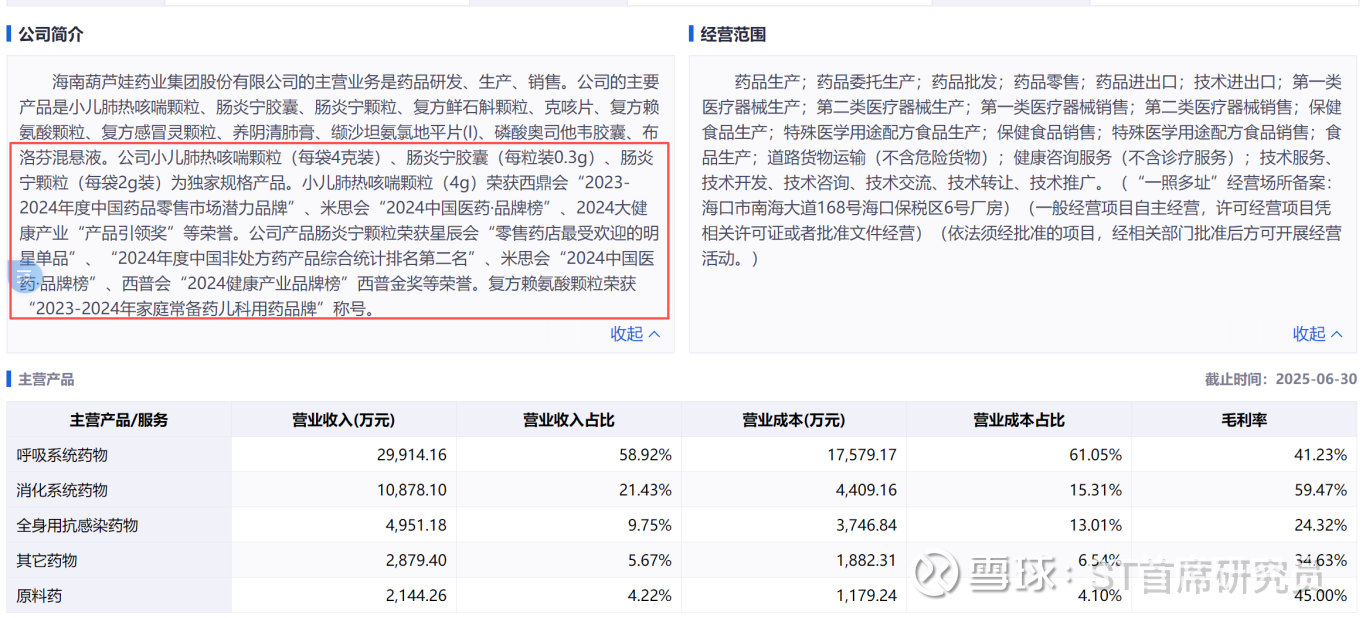1366x618 pixels.
Task: Click gross margin 41.23%
Action: tap(1321, 455)
